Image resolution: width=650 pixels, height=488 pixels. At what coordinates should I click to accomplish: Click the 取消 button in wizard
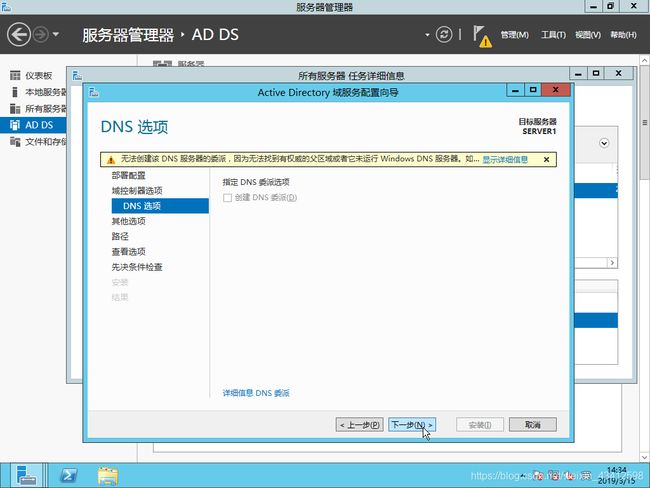coord(533,425)
